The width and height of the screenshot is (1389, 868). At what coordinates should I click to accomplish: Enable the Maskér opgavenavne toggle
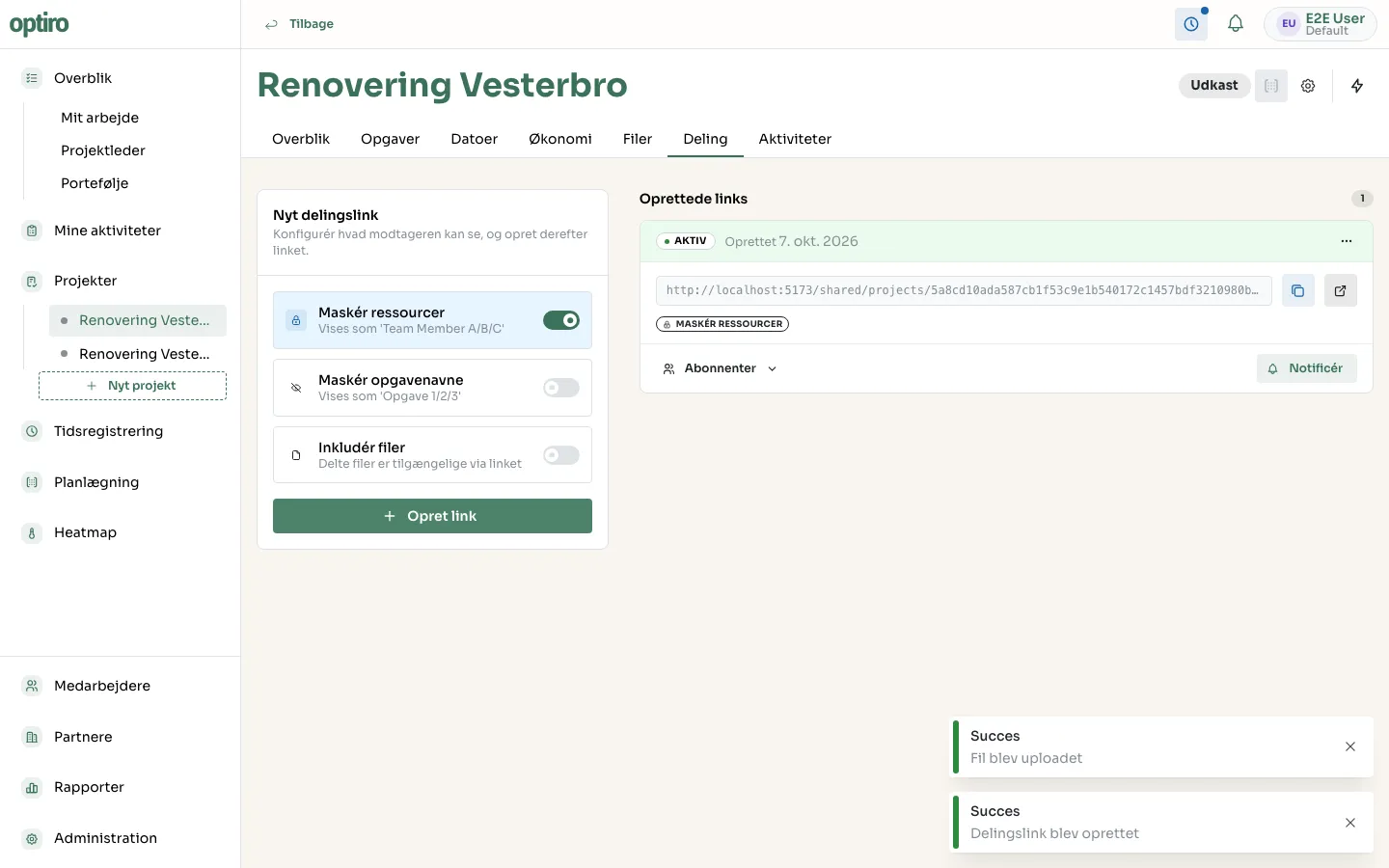tap(561, 388)
